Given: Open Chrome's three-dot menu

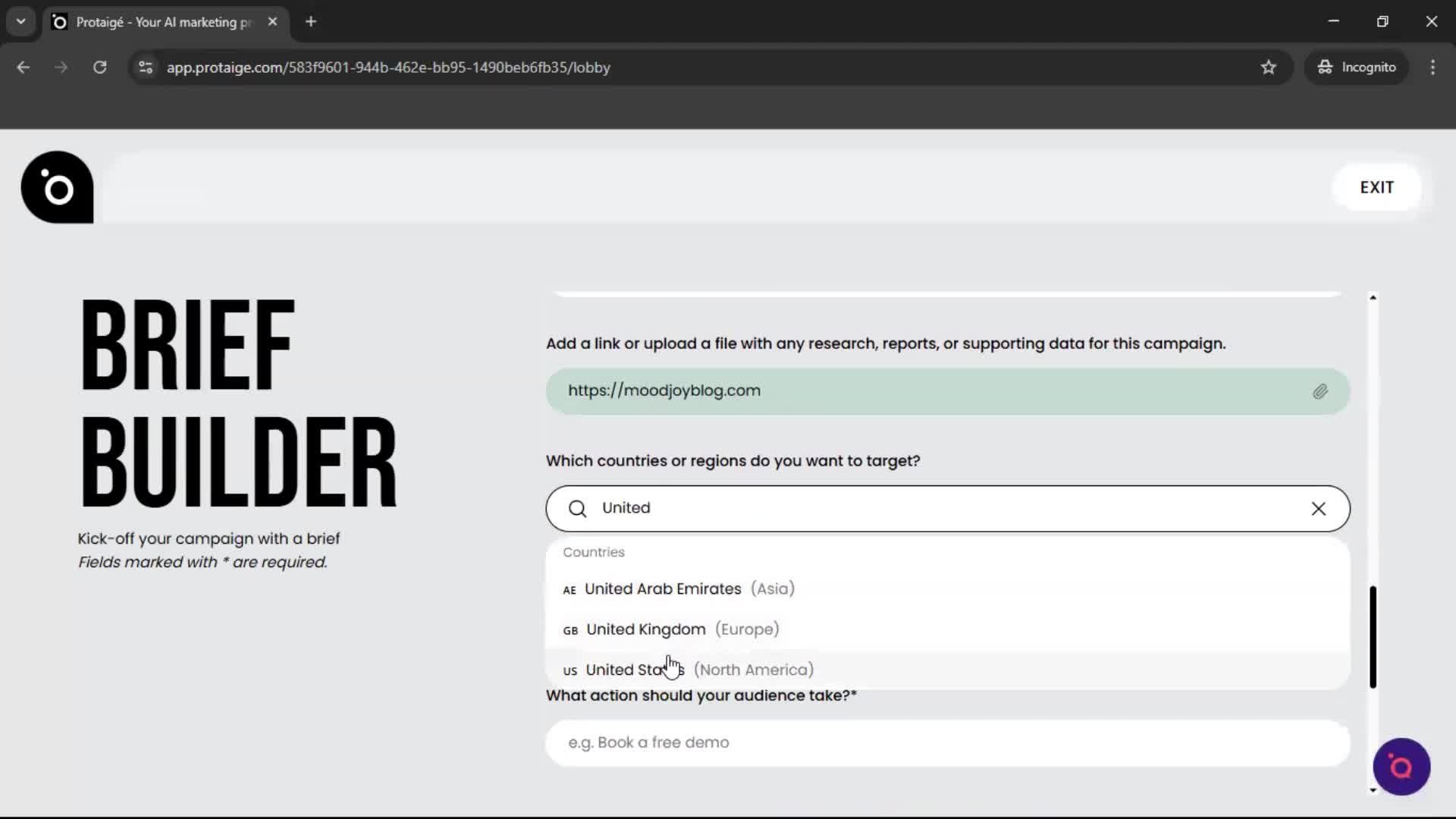Looking at the screenshot, I should 1432,67.
